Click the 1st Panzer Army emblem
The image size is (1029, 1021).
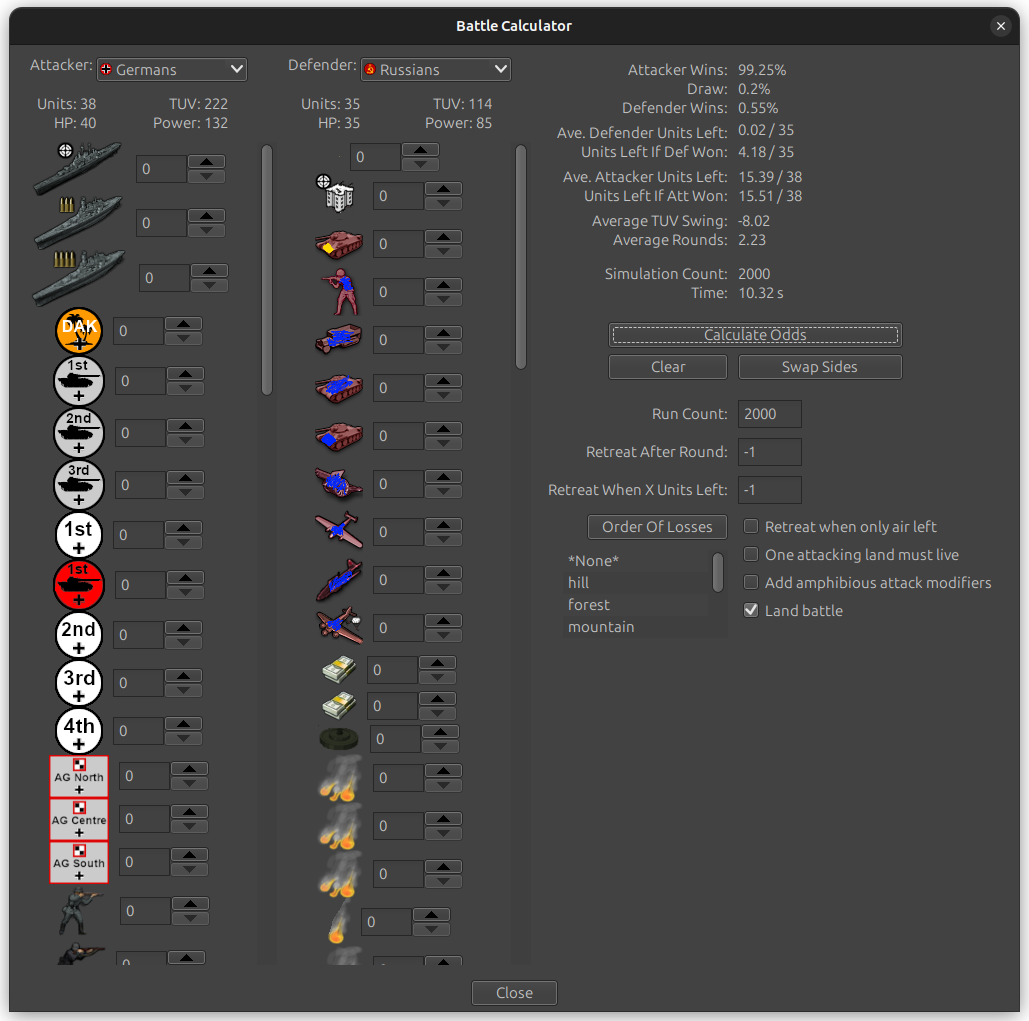[78, 381]
